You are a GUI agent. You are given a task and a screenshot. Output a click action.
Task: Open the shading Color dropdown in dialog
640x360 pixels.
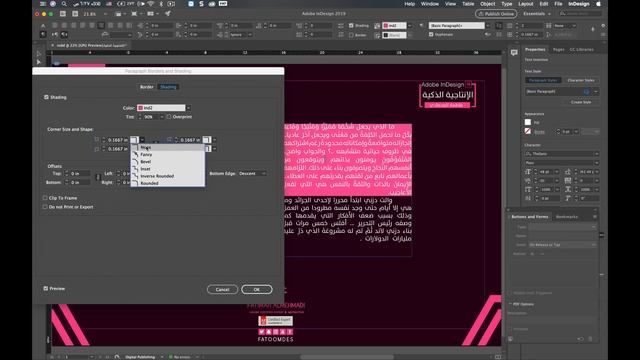[188, 108]
